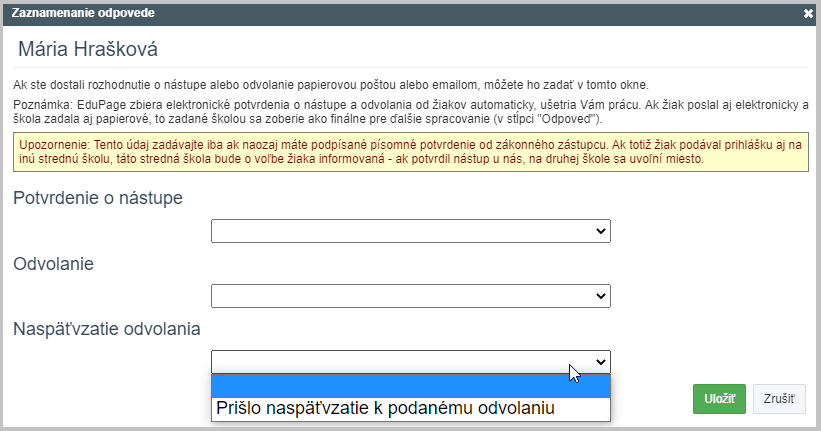Click the chevron arrow in the Odvolanie field
821x431 pixels.
pos(601,296)
